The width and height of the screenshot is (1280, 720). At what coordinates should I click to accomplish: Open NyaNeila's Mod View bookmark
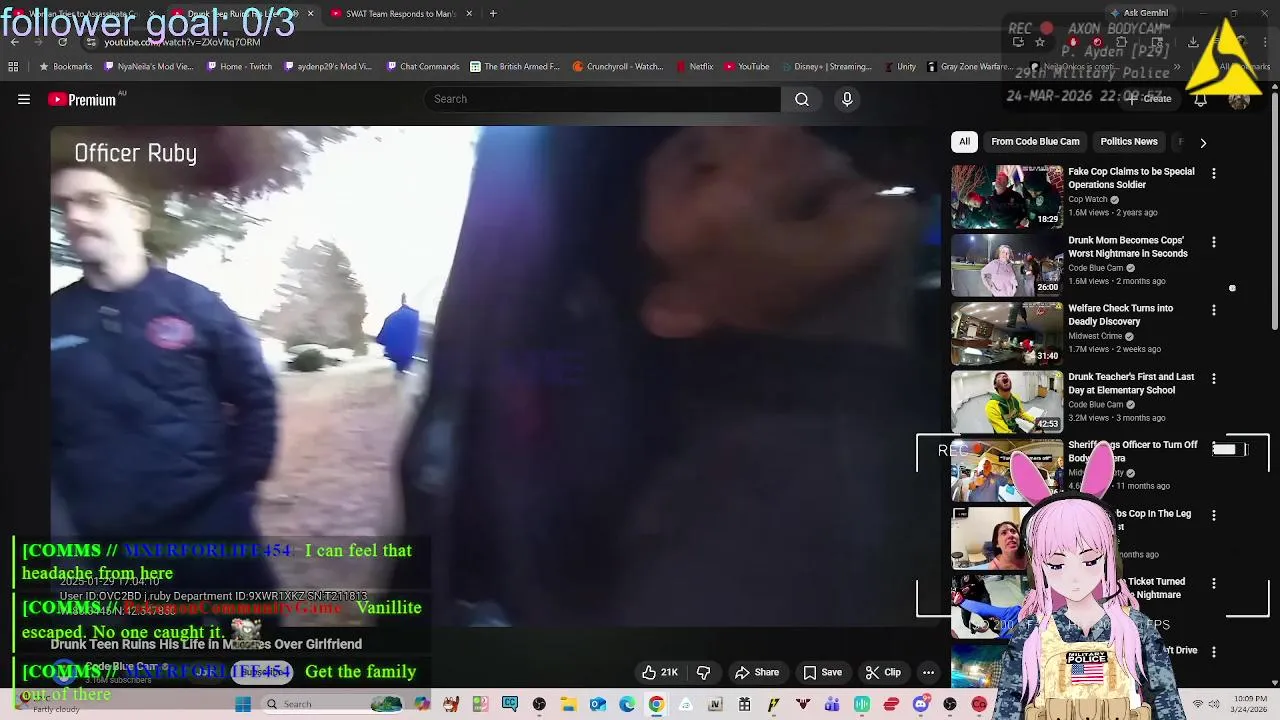pos(148,67)
